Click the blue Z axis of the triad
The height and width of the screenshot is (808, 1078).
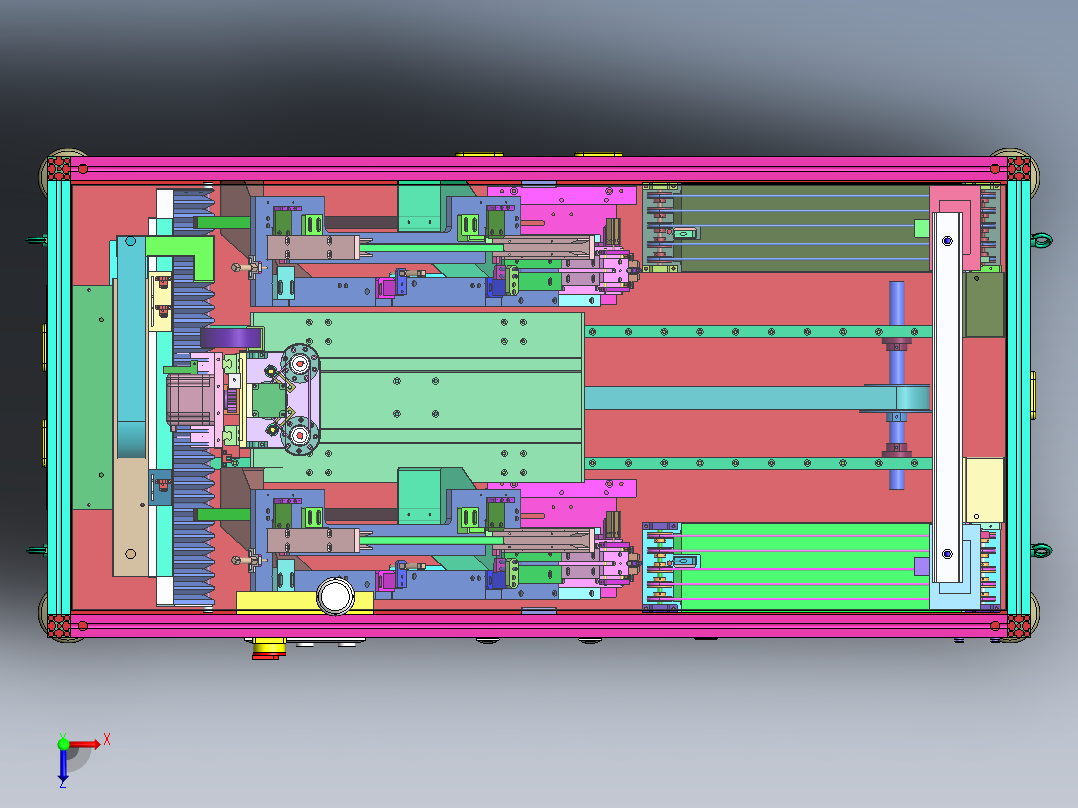click(63, 765)
